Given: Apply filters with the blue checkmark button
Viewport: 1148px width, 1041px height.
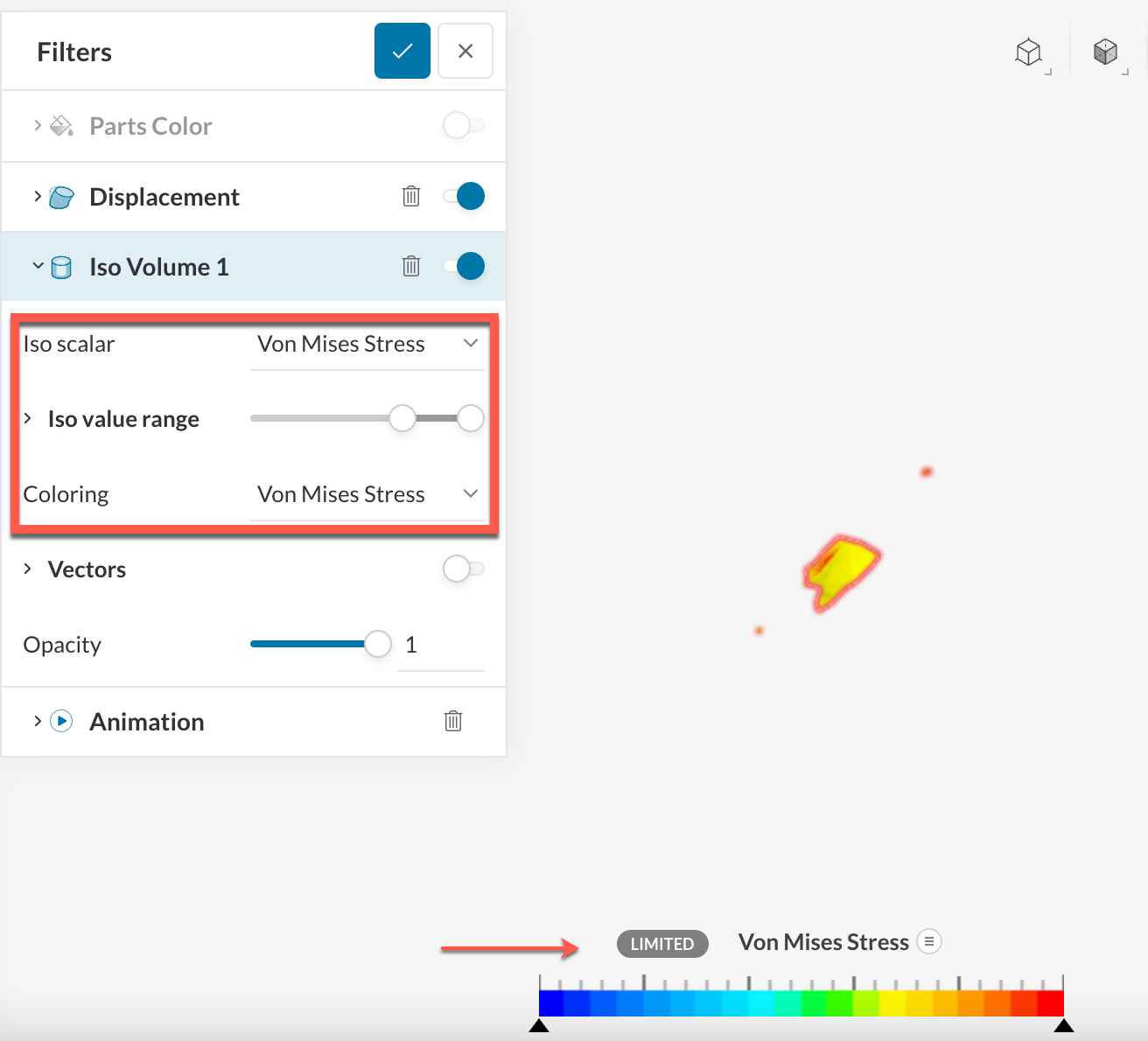Looking at the screenshot, I should coord(402,51).
